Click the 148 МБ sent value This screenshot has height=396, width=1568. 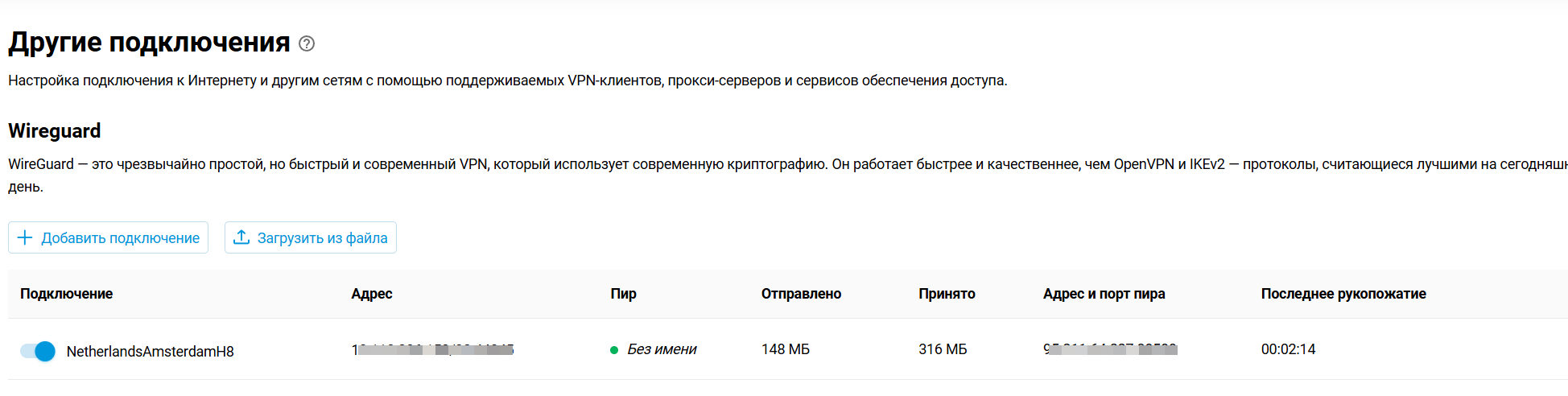point(785,349)
